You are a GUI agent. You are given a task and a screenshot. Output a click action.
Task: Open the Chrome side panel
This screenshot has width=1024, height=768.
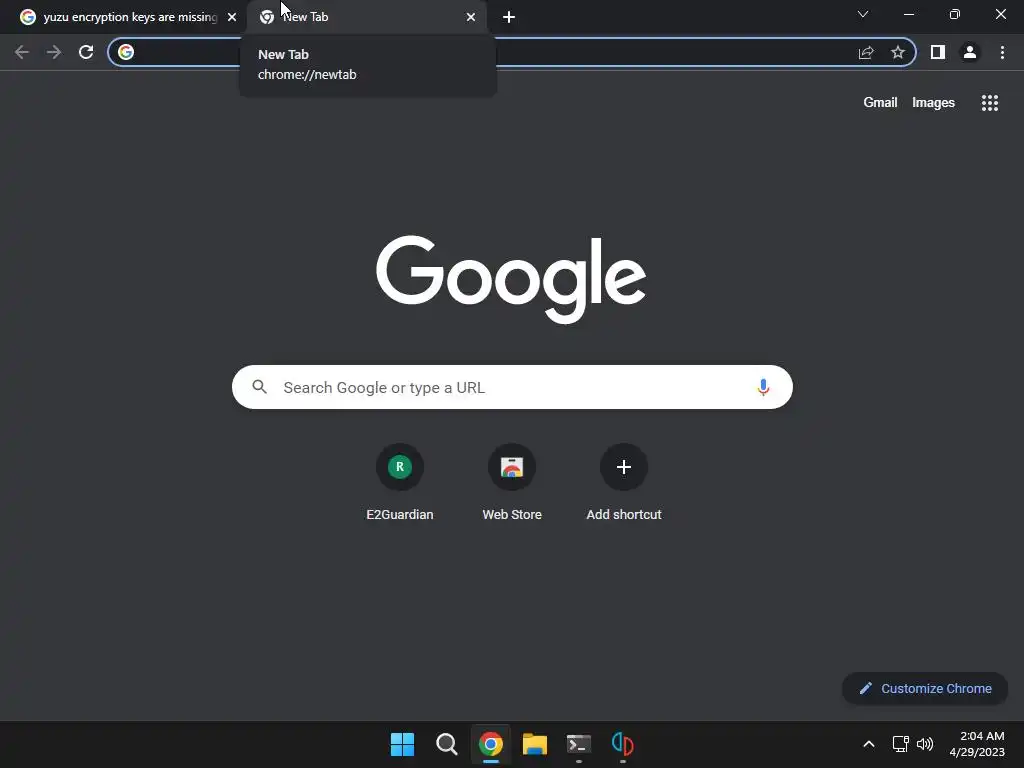coord(938,52)
